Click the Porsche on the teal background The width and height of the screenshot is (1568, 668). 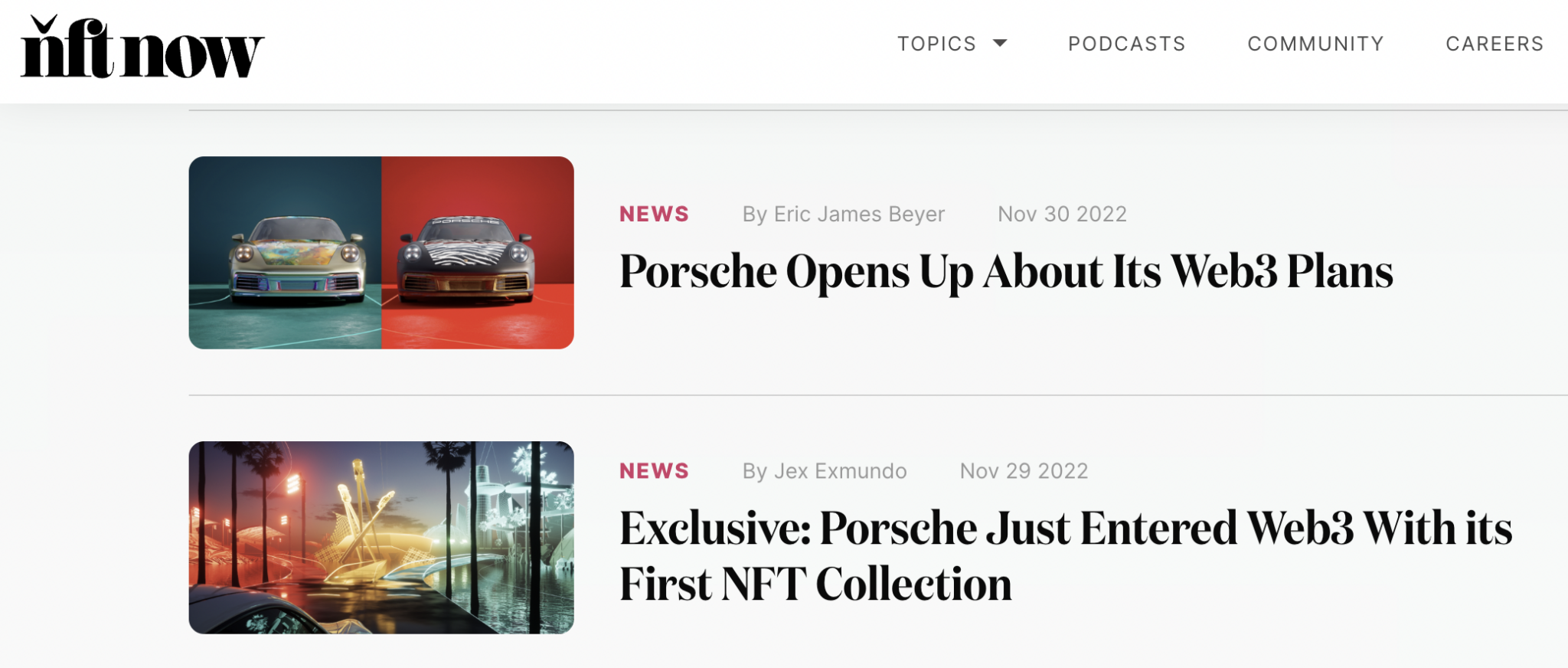click(297, 260)
